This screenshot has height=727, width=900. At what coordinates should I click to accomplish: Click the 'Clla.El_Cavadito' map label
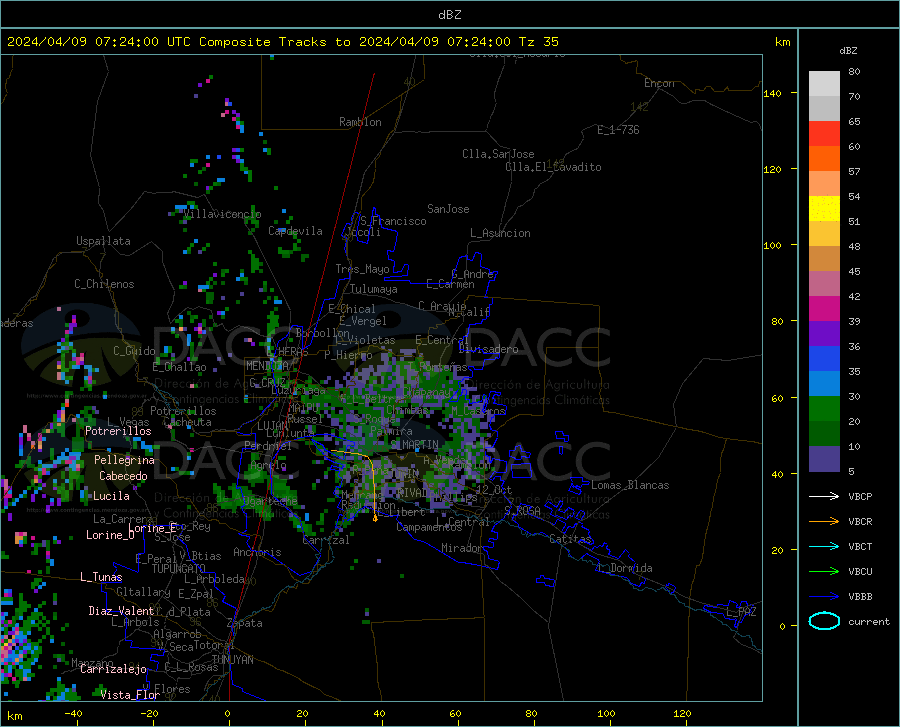[553, 167]
